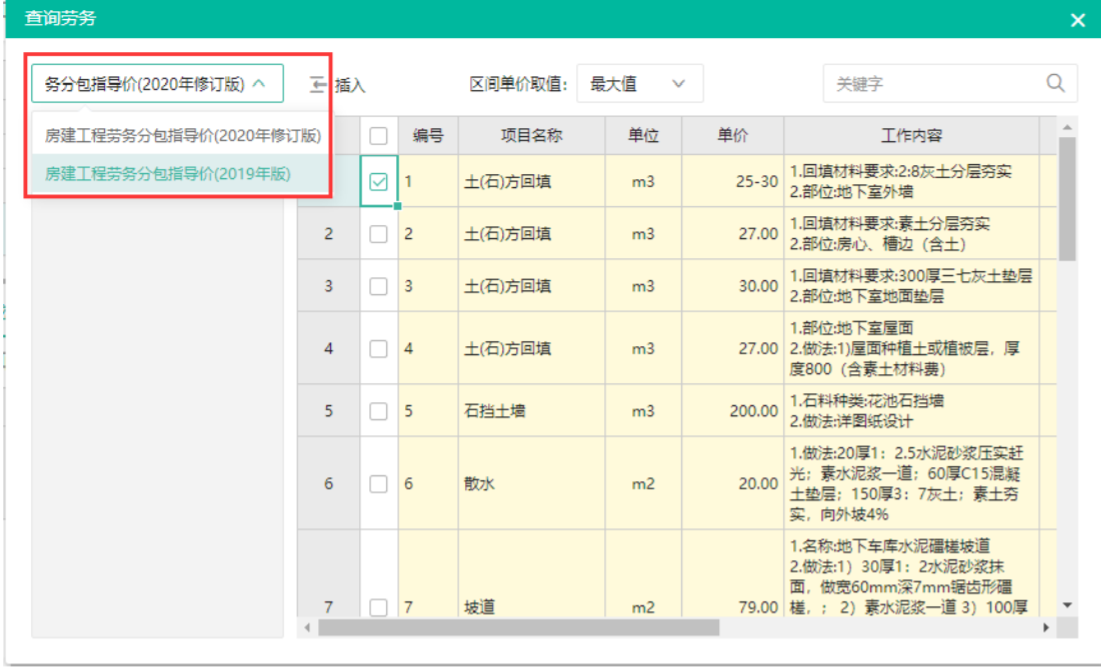Select 房建工程劳务分包指导价(2019年版) option
The height and width of the screenshot is (667, 1101).
click(x=181, y=173)
